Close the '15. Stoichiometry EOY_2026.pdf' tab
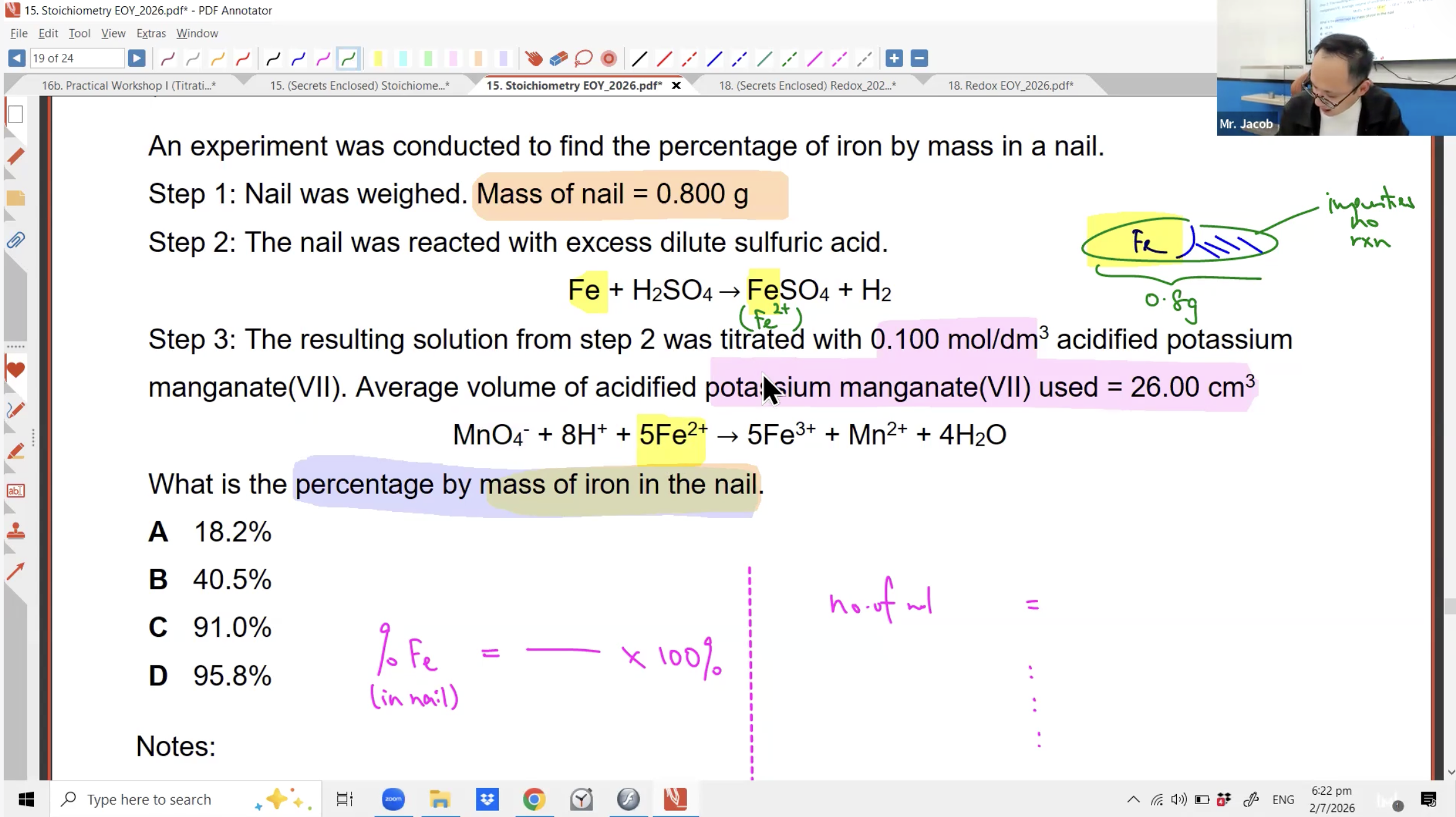Screen dimensions: 1456x817 point(677,85)
